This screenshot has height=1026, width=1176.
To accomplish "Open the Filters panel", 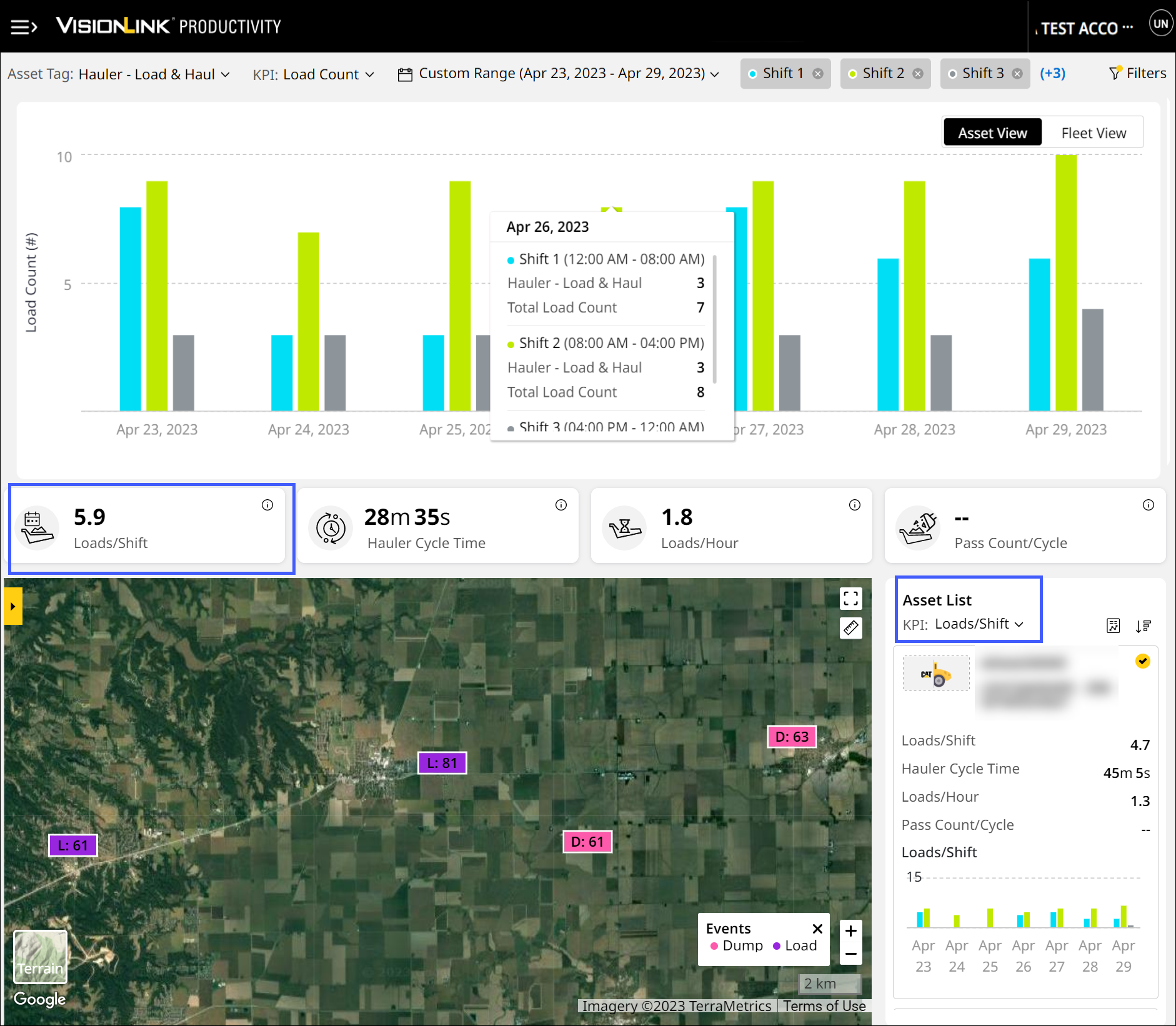I will (1138, 73).
